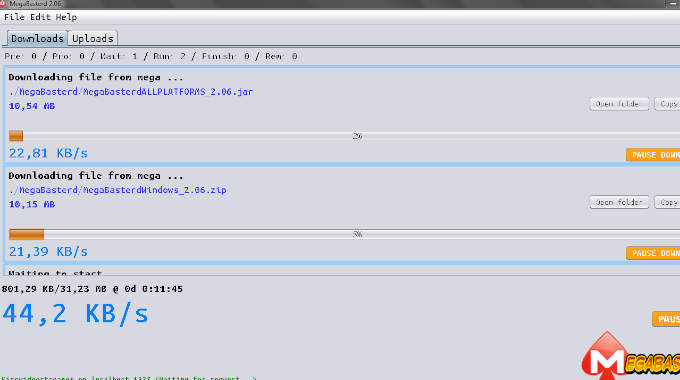Open the Edit menu
680x380 pixels.
pos(40,17)
